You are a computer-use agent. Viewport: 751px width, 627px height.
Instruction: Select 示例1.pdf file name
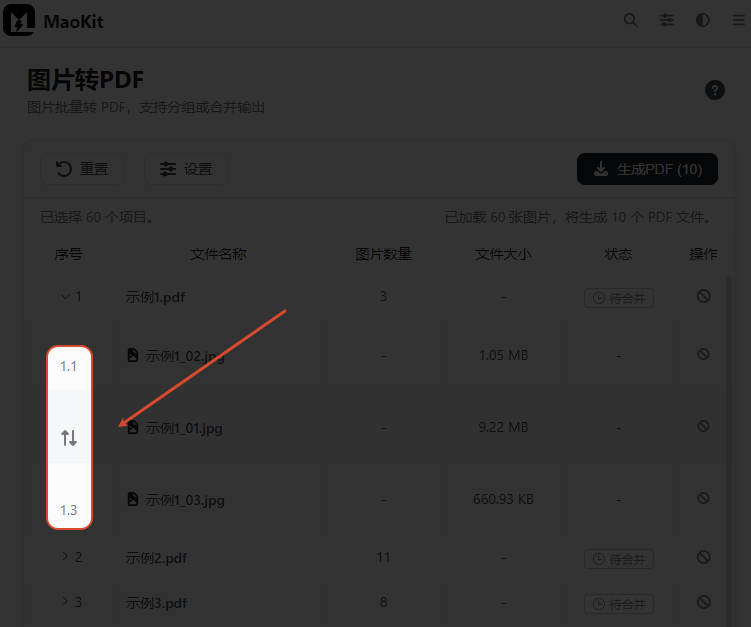(x=155, y=297)
